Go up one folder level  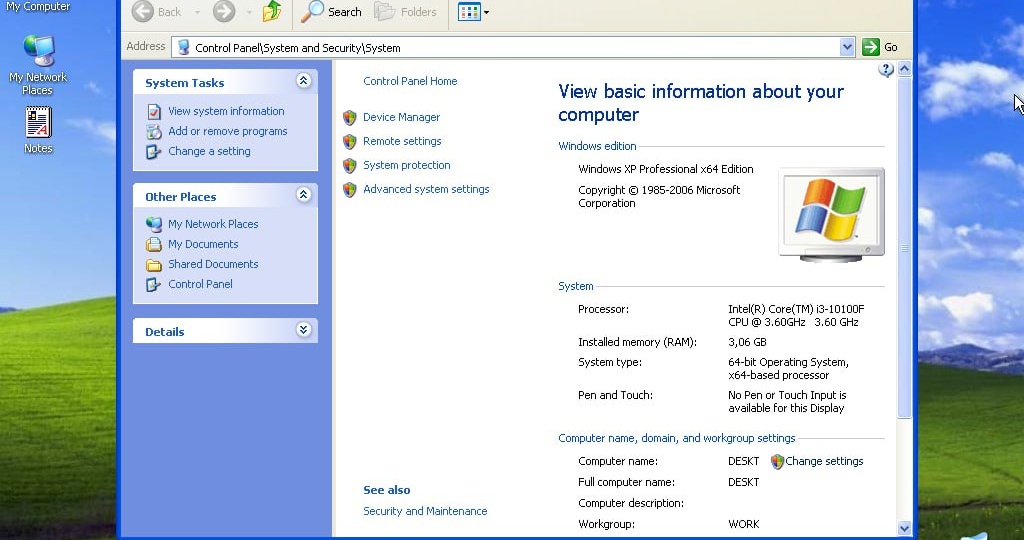pyautogui.click(x=272, y=11)
